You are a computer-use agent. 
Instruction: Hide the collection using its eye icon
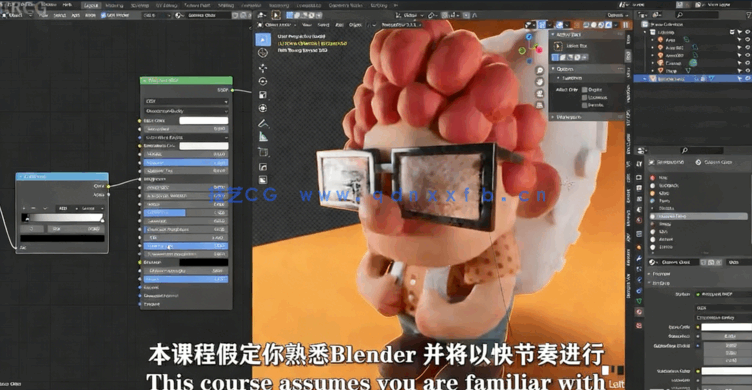tap(747, 32)
